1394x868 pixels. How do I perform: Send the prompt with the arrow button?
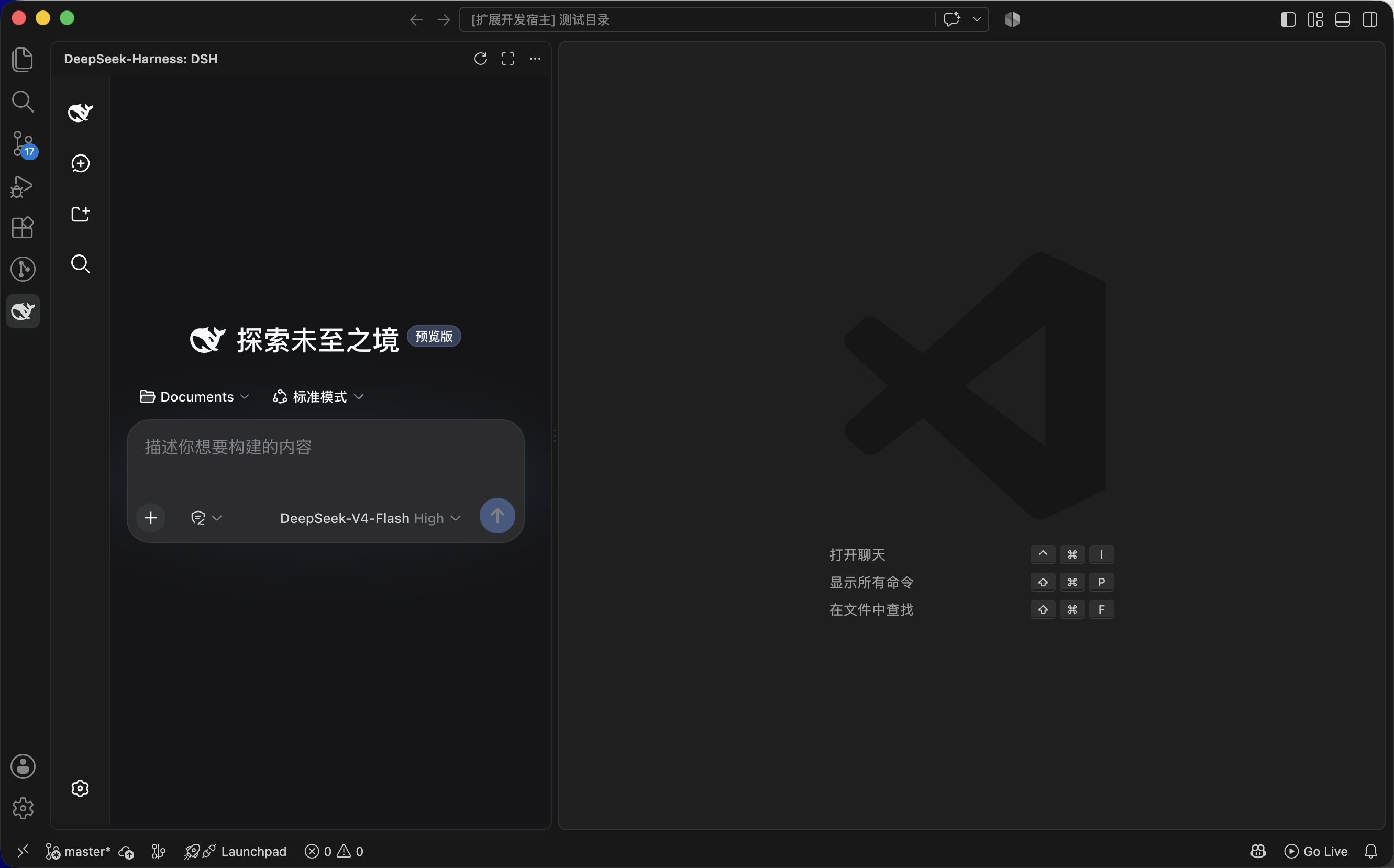point(497,516)
